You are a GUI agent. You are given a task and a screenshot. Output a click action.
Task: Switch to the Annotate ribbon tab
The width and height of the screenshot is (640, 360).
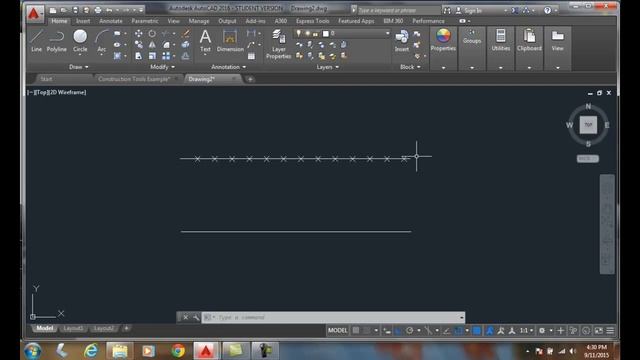111,21
